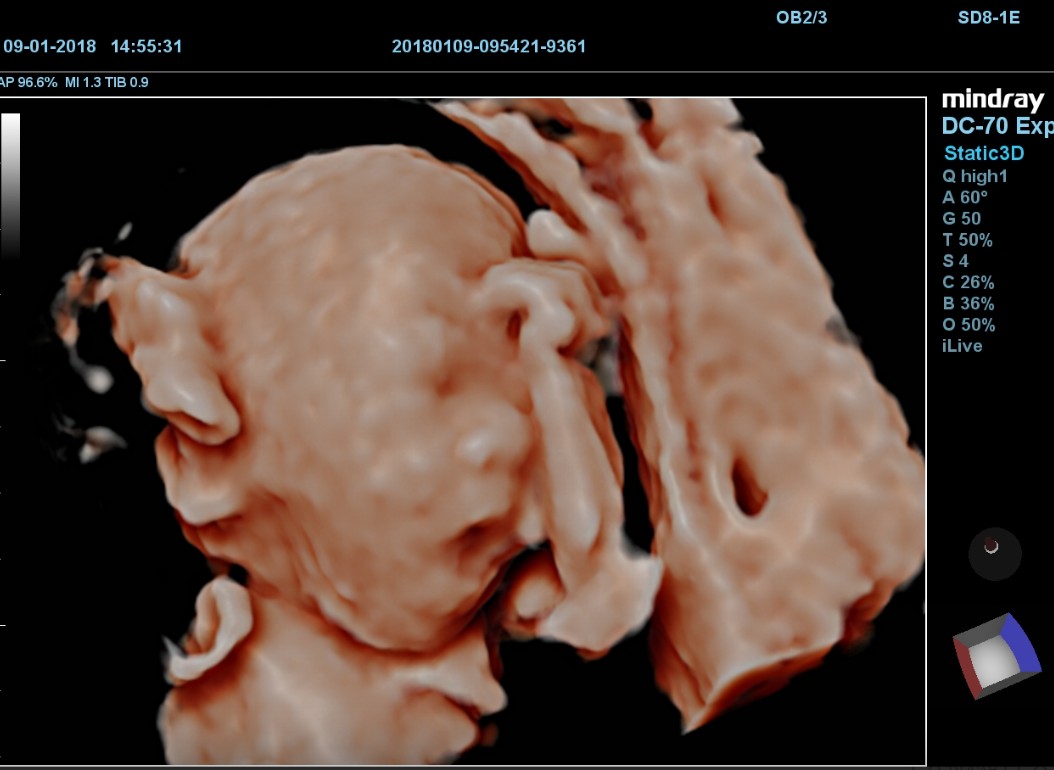The height and width of the screenshot is (770, 1054).
Task: Select the Static3D mode label
Action: [x=983, y=153]
